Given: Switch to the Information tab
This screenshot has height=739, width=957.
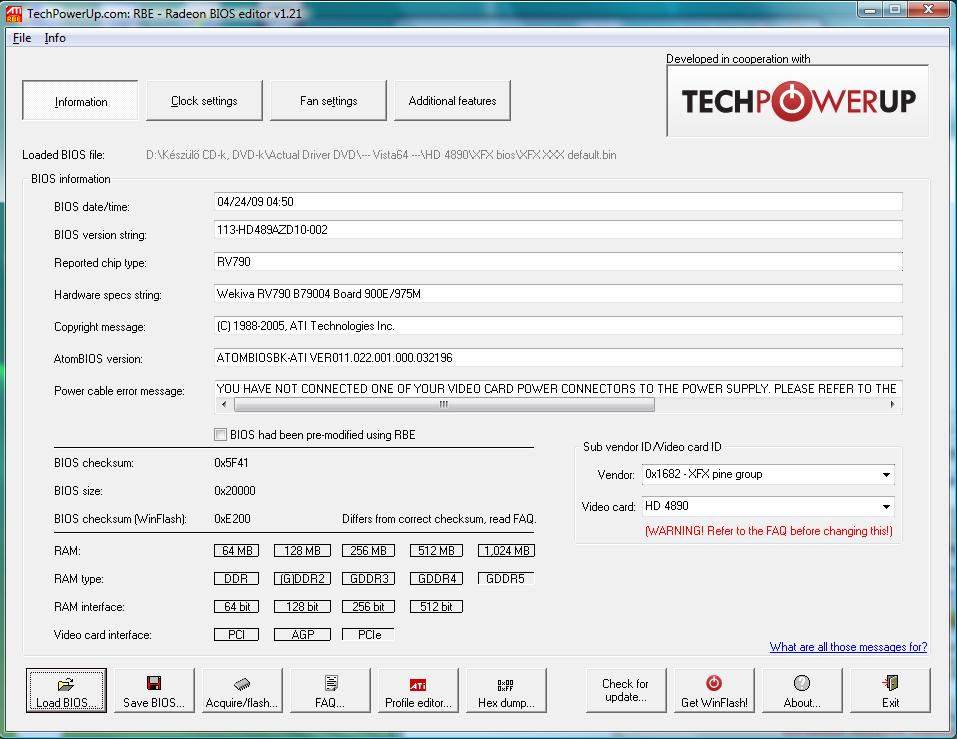Looking at the screenshot, I should [x=81, y=101].
